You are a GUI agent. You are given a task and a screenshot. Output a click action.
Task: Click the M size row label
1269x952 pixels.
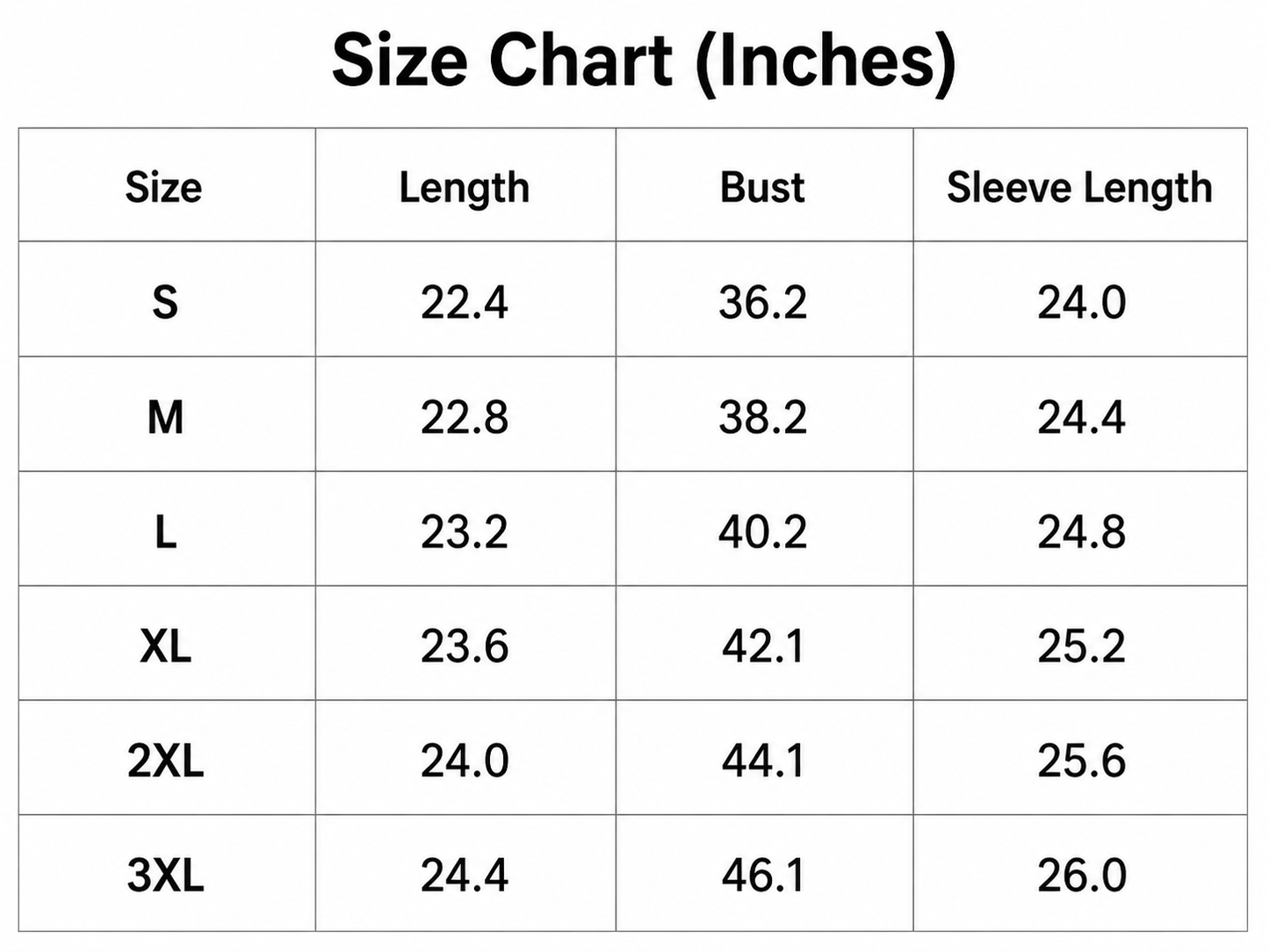[165, 417]
